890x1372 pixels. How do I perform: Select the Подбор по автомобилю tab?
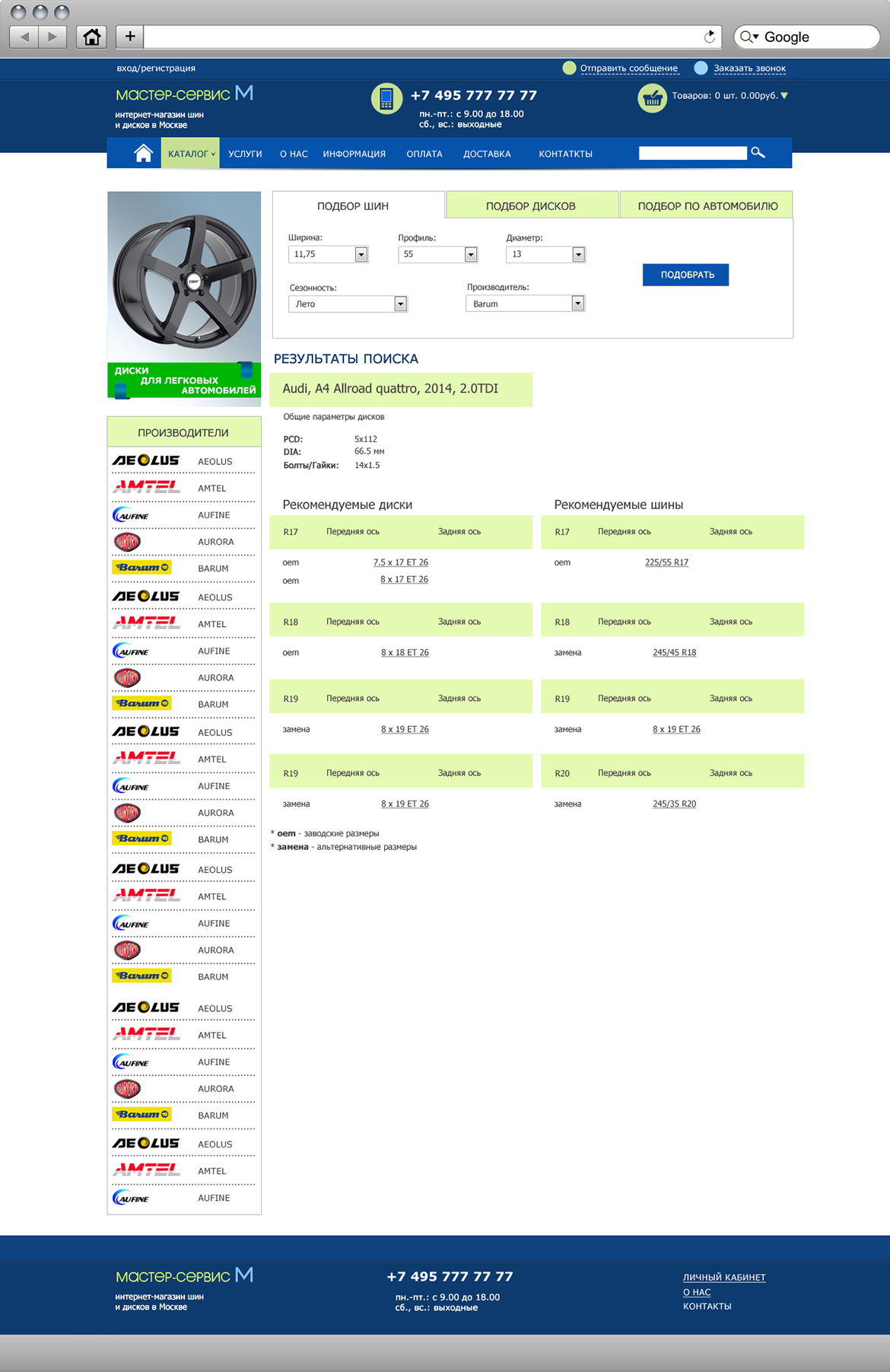(707, 205)
